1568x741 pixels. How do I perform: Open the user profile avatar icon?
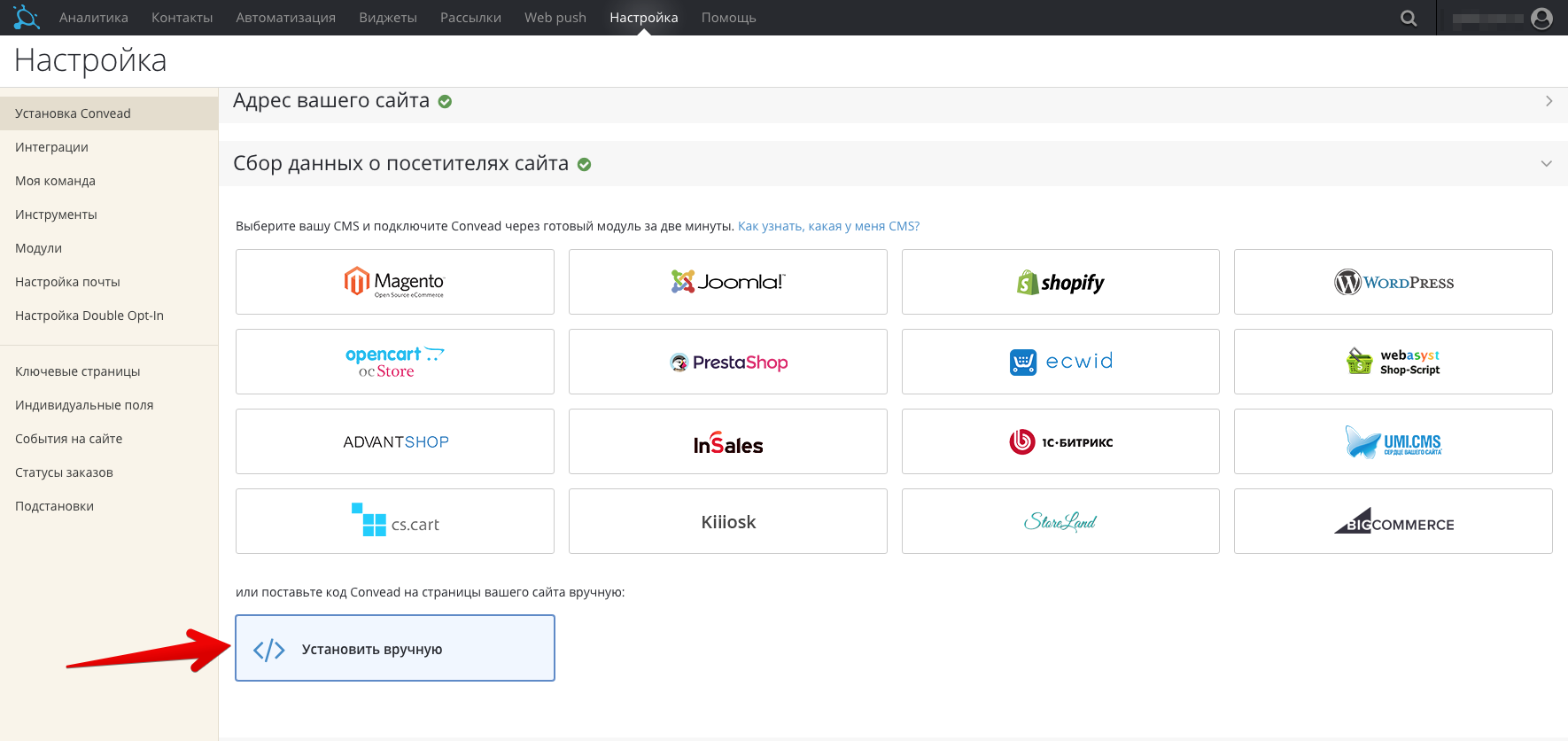click(1541, 18)
